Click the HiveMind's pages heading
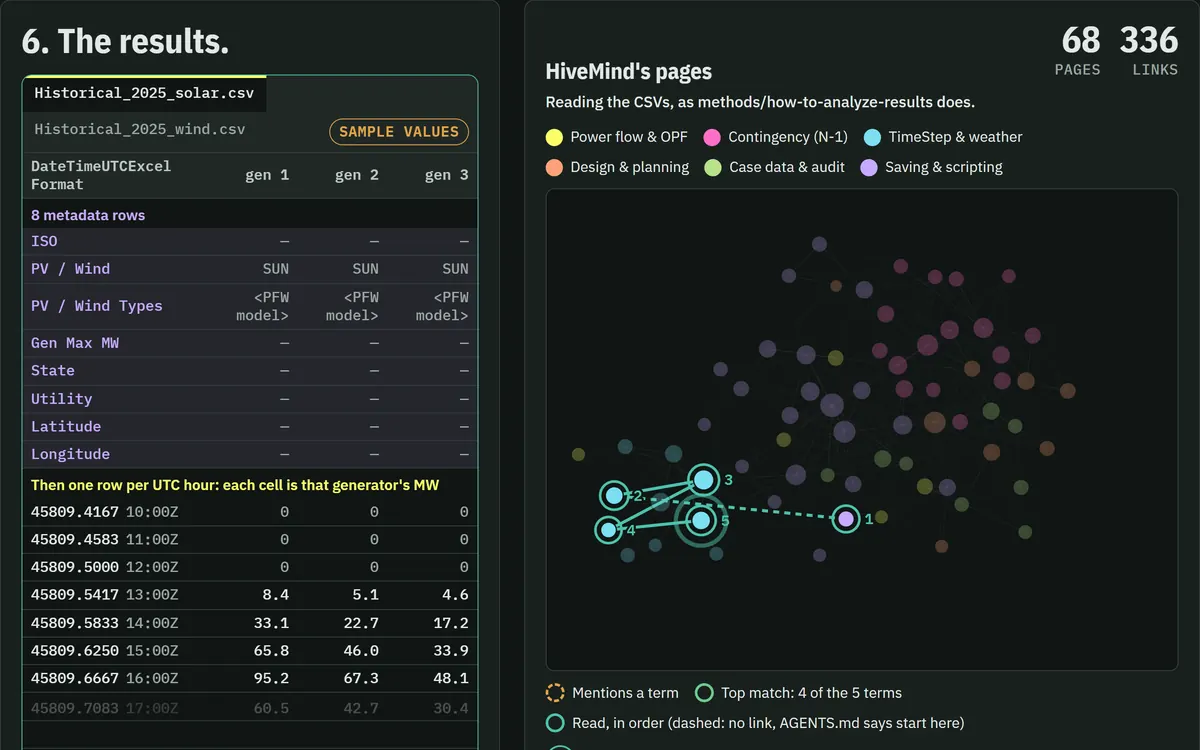This screenshot has height=750, width=1200. (x=629, y=72)
